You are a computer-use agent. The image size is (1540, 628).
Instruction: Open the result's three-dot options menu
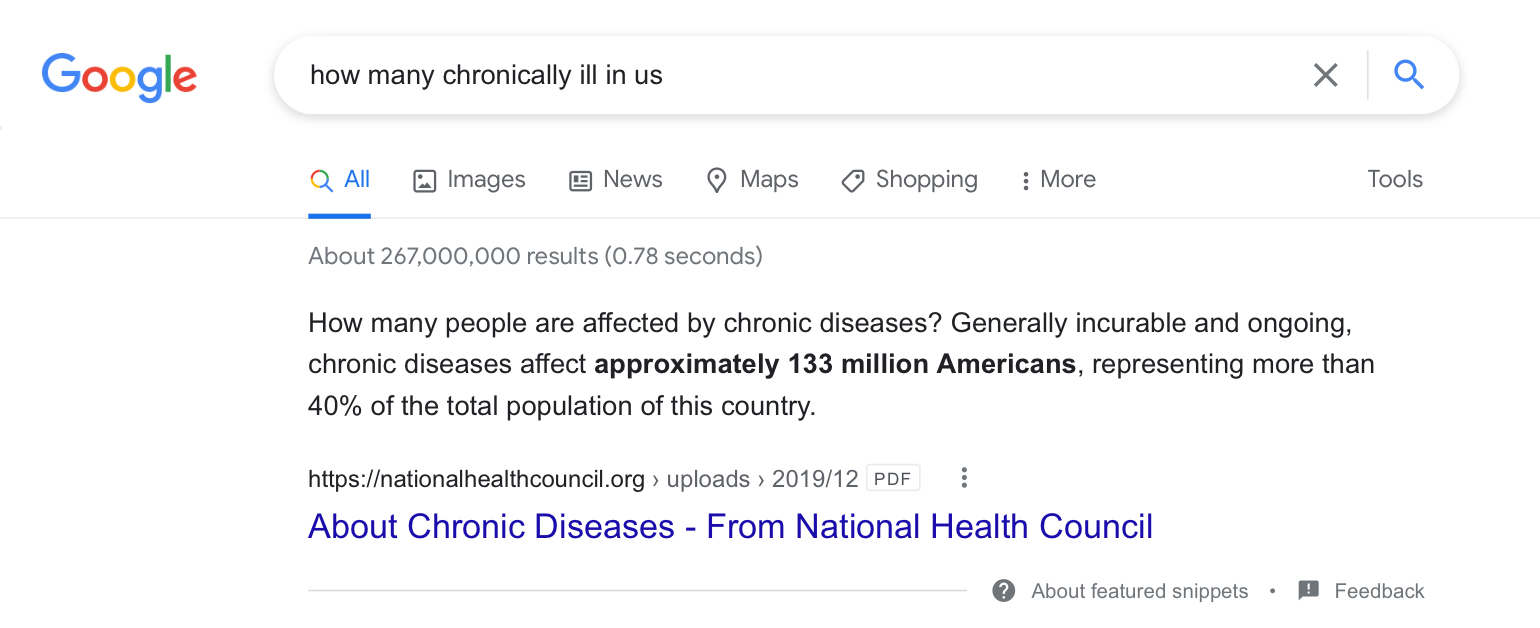coord(964,478)
